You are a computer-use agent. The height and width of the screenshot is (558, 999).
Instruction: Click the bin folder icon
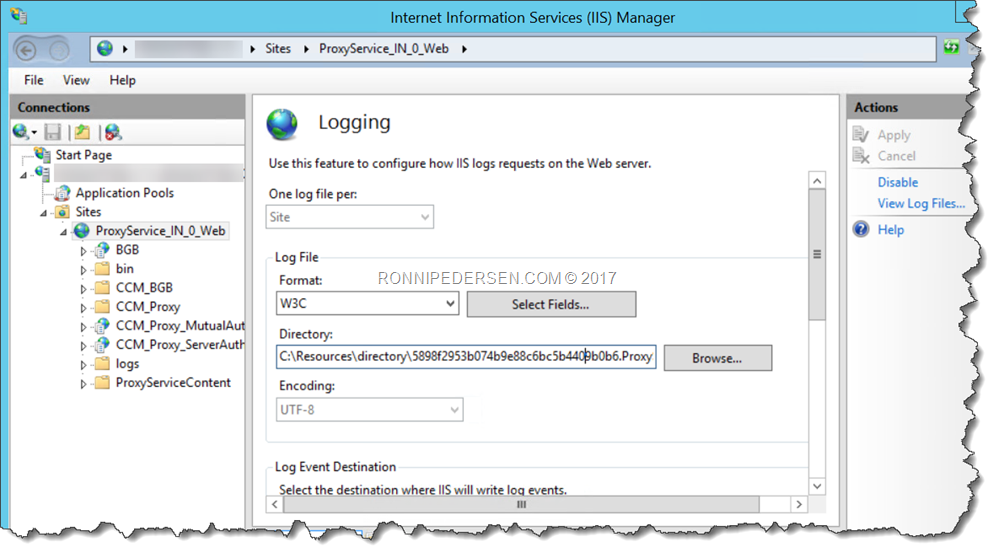(102, 269)
